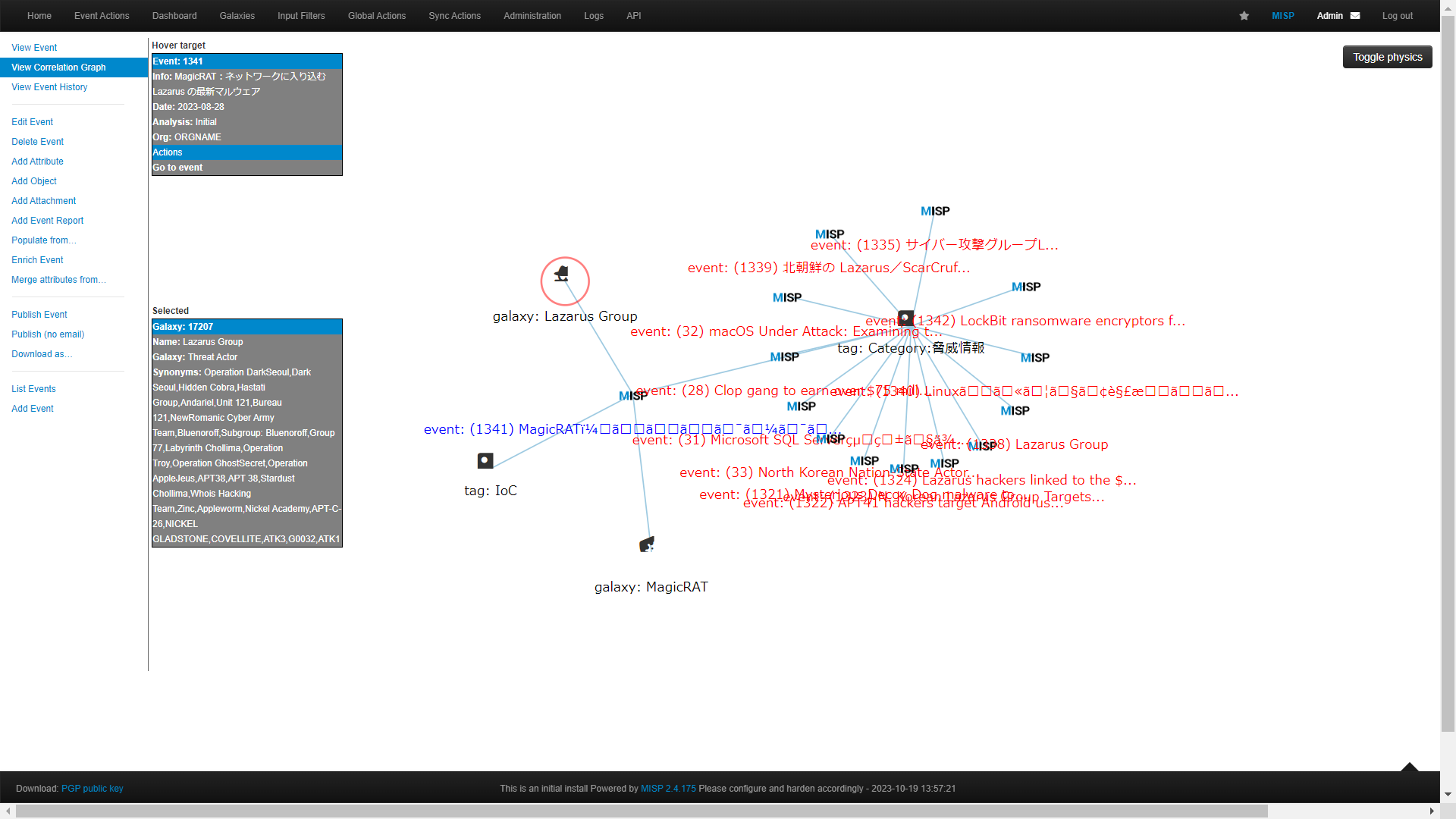Click event 1339 Lazarus/ScarCruft label

829,268
